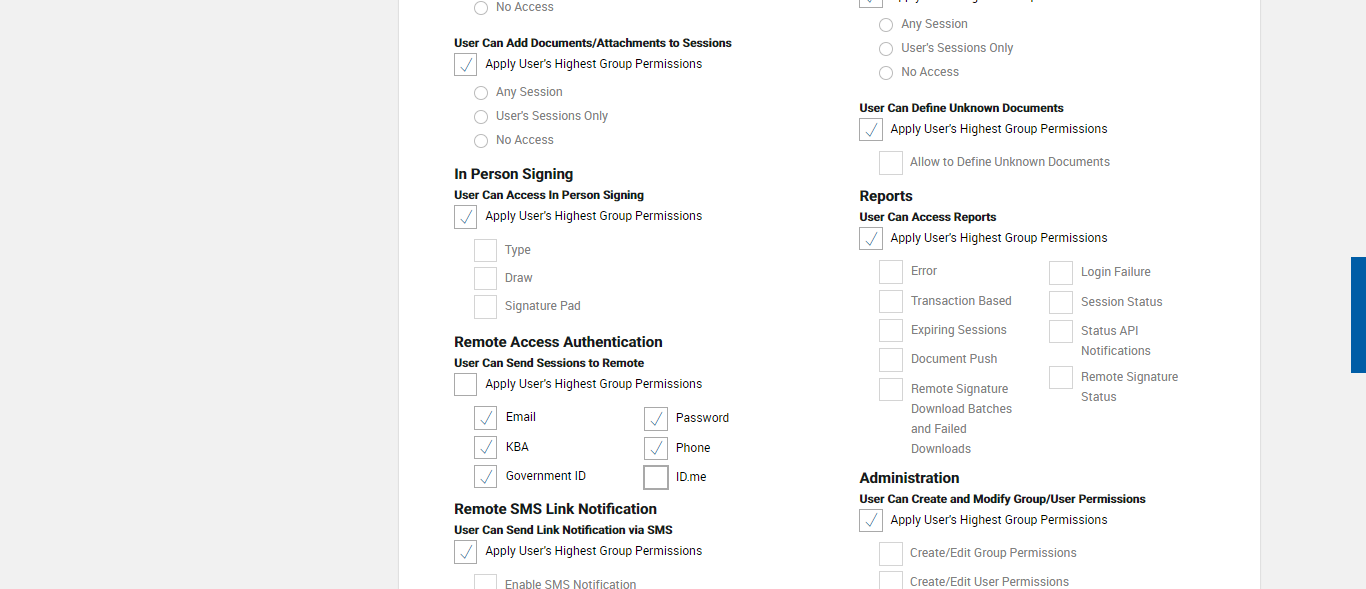Uncheck group permissions under In Person Signing
1366x589 pixels.
(x=466, y=217)
